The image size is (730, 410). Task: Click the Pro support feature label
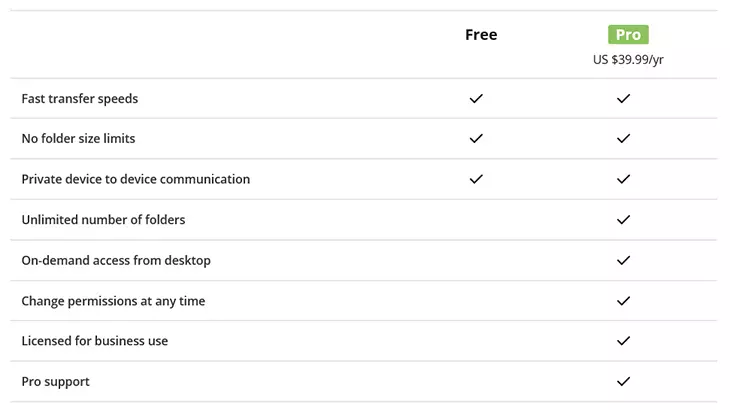pyautogui.click(x=55, y=382)
